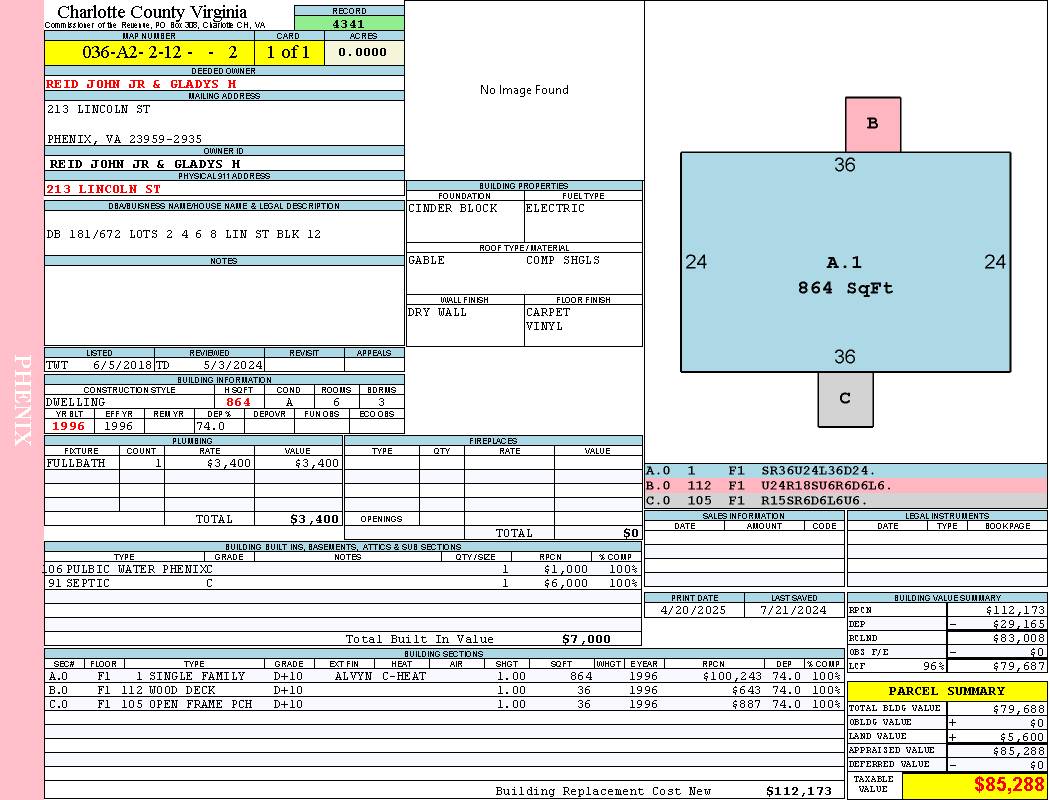Select the yellow Parcel Summary header
Viewport: 1050px width, 800px height.
coord(946,691)
